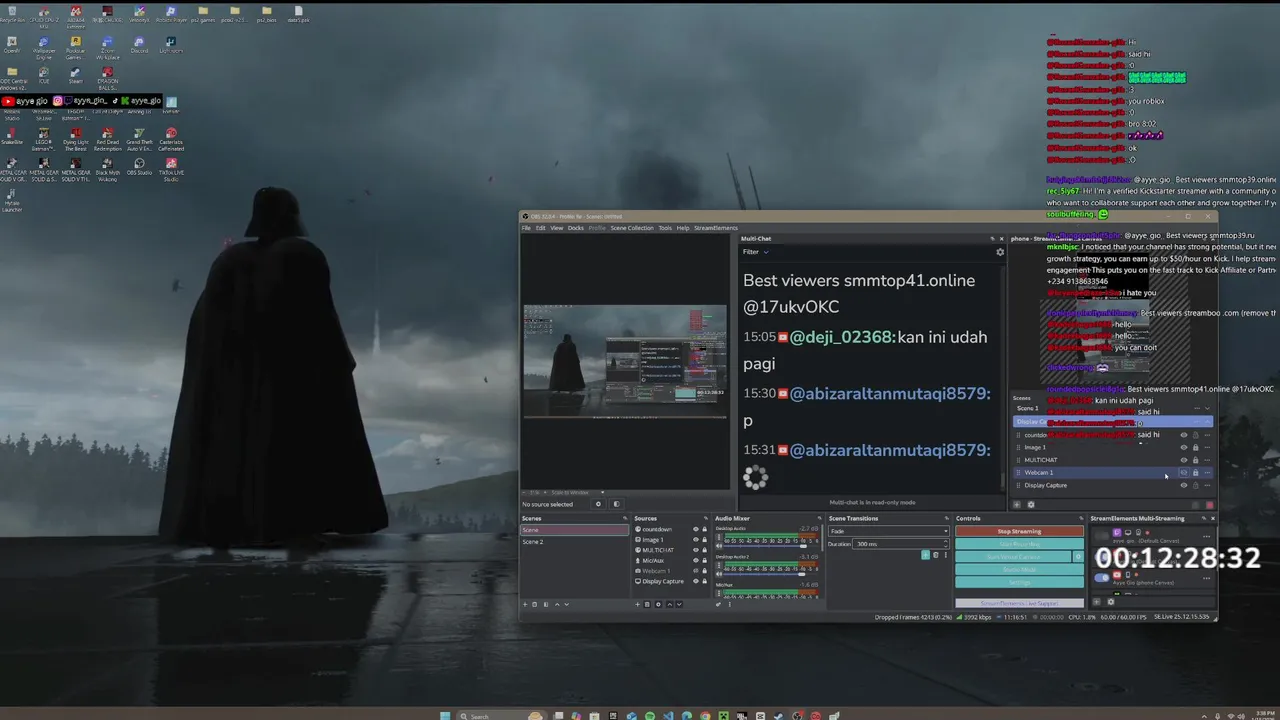This screenshot has height=720, width=1280.
Task: Click Start Virtual Camera button
Action: [1013, 556]
